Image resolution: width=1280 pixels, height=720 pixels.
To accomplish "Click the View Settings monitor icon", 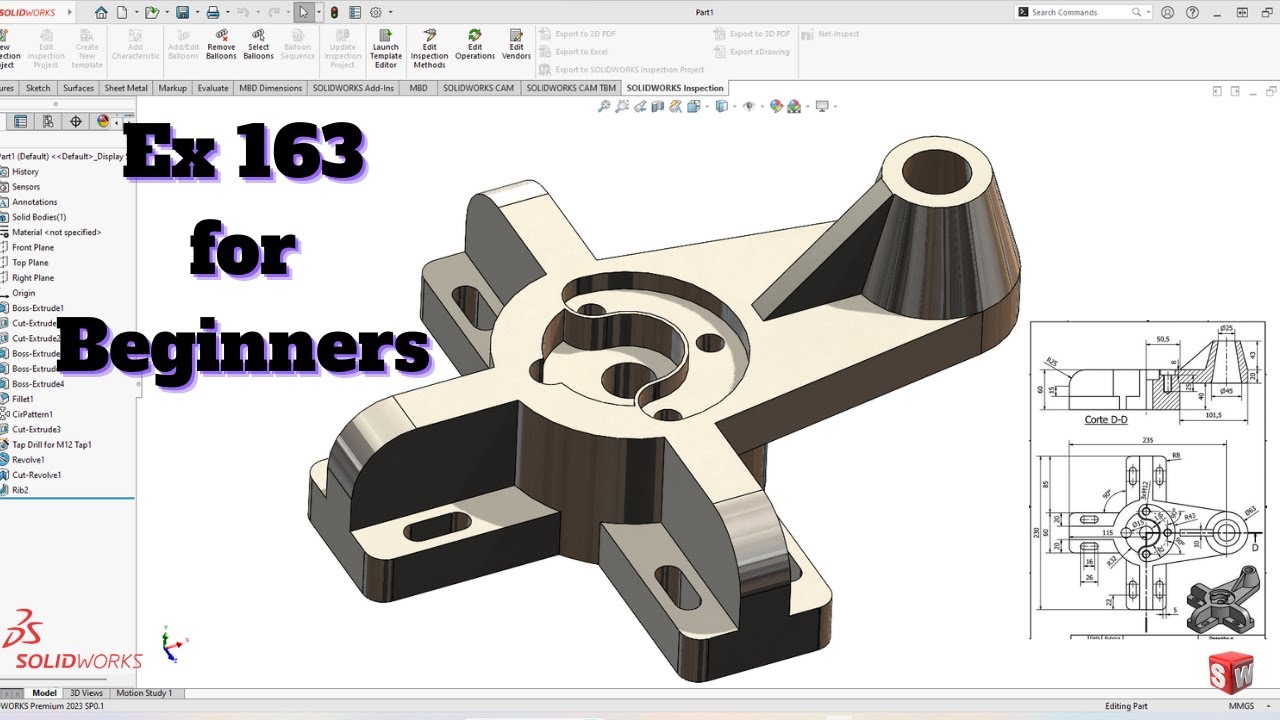I will coord(822,106).
